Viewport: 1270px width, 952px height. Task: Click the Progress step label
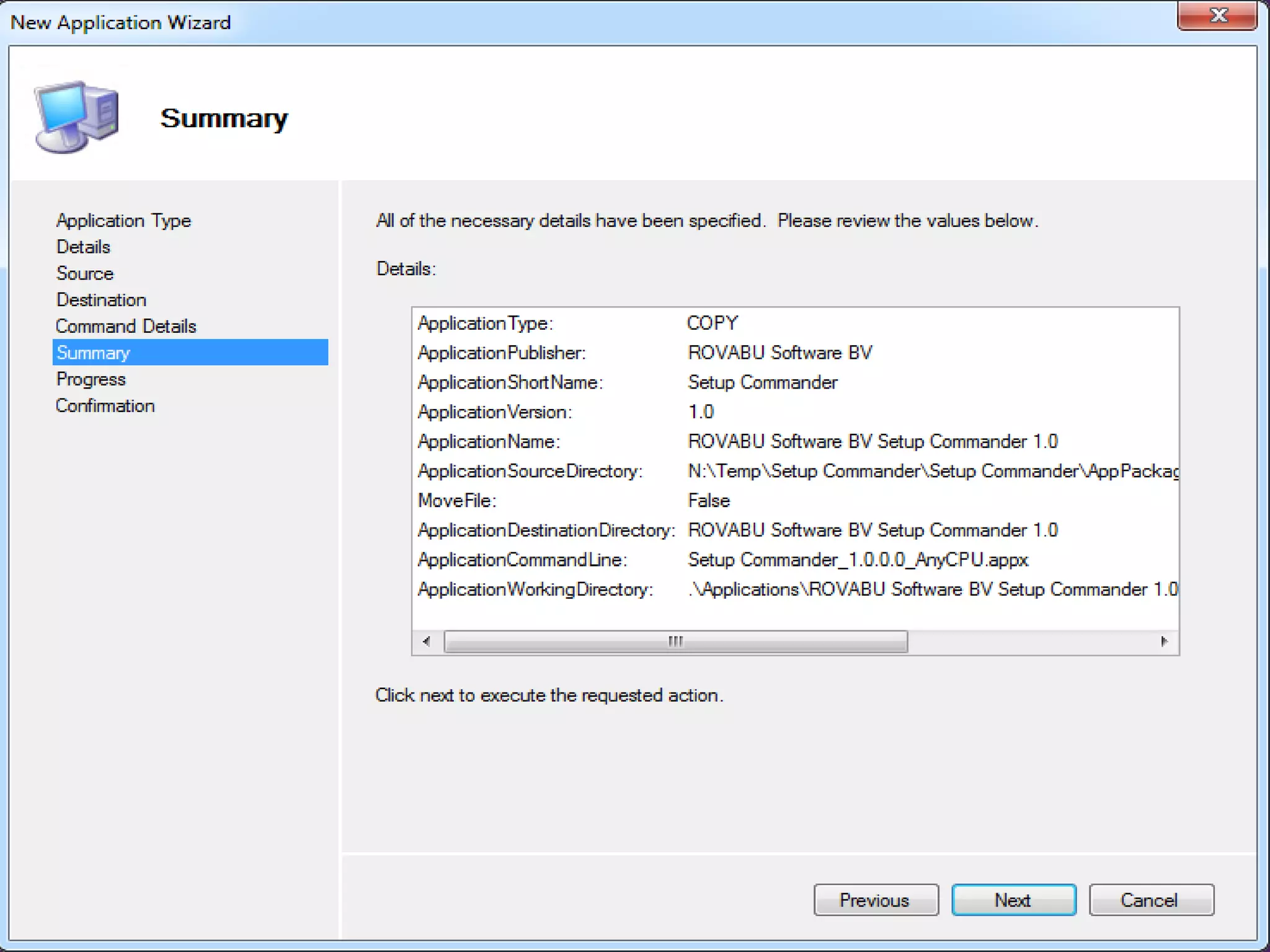[91, 379]
